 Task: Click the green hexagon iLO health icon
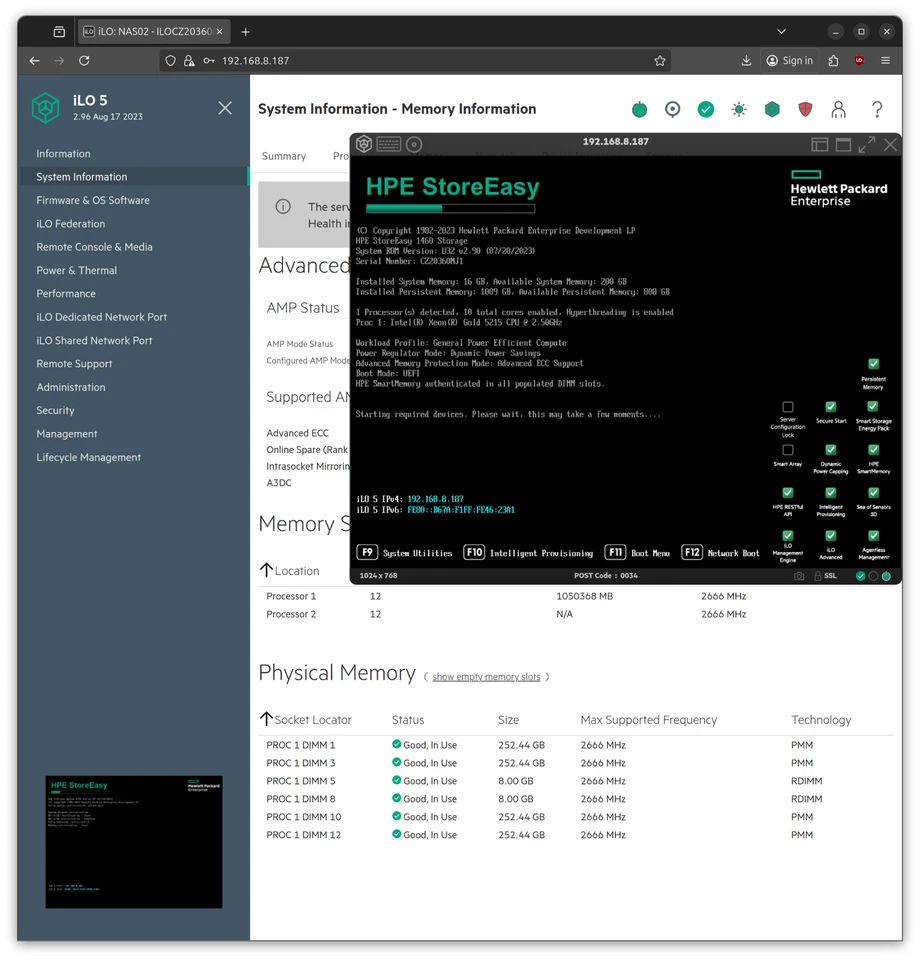tap(772, 110)
